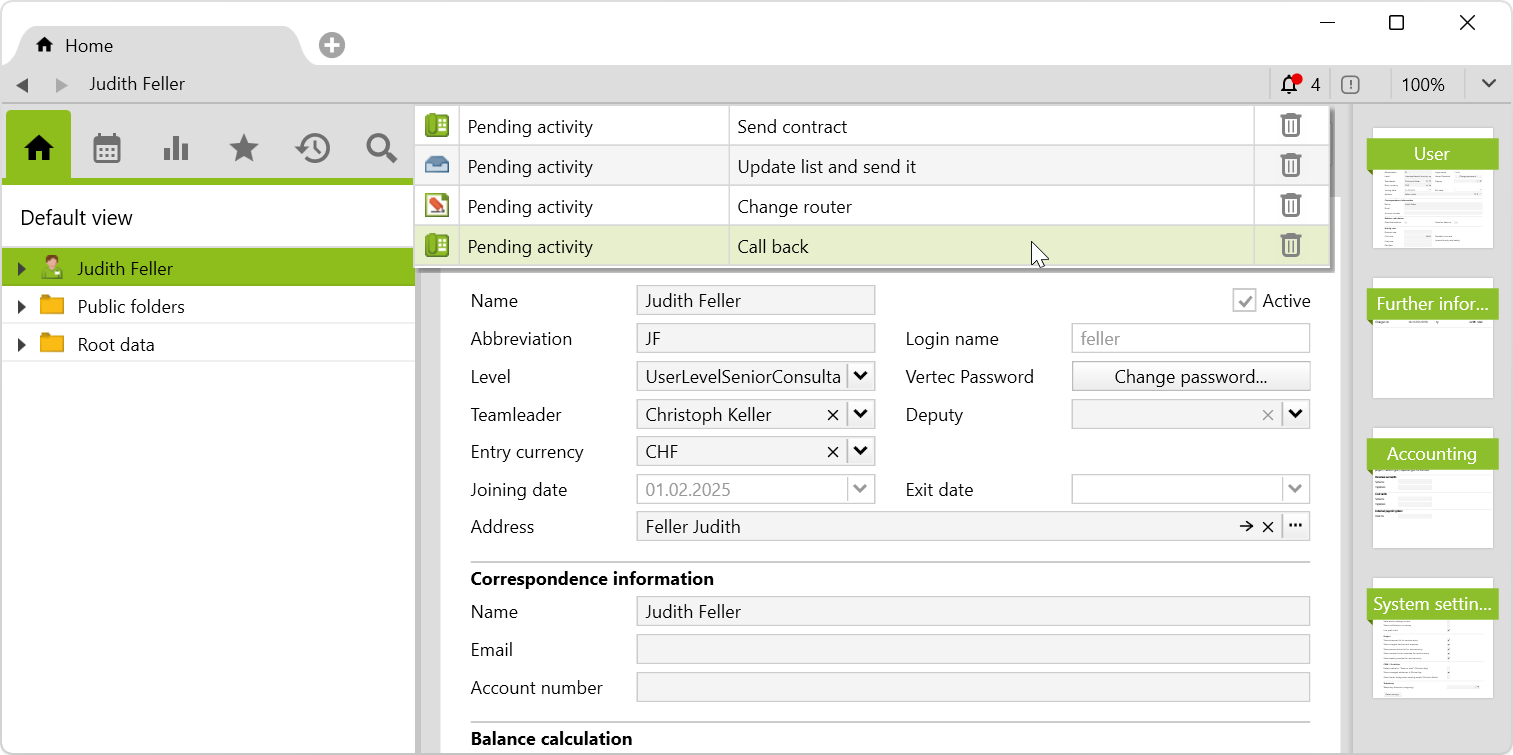Viewport: 1513px width, 755px height.
Task: Open the favorites star icon
Action: 244,149
